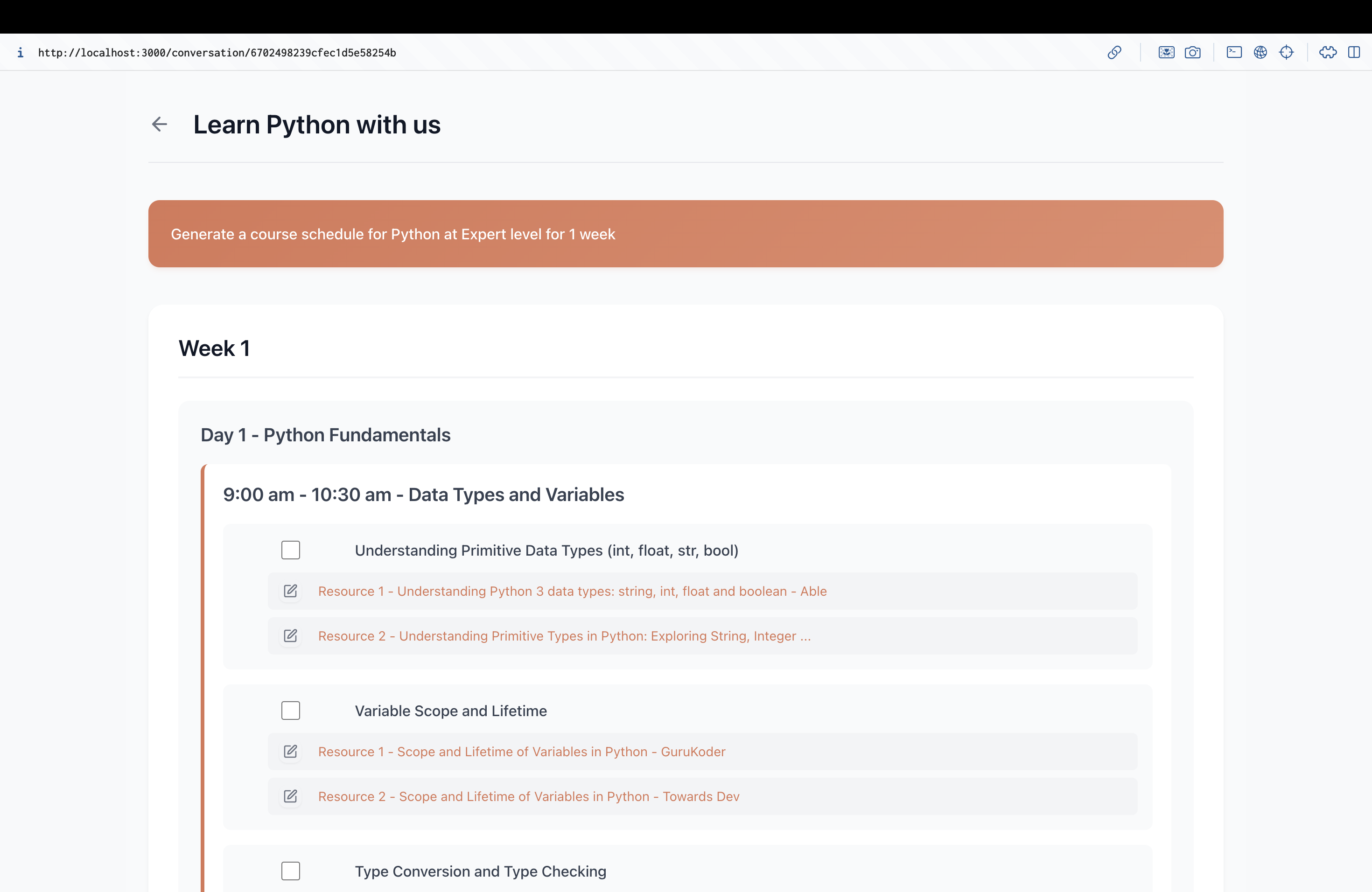The image size is (1372, 892).
Task: Open Resource 1 link from Able
Action: coord(572,591)
